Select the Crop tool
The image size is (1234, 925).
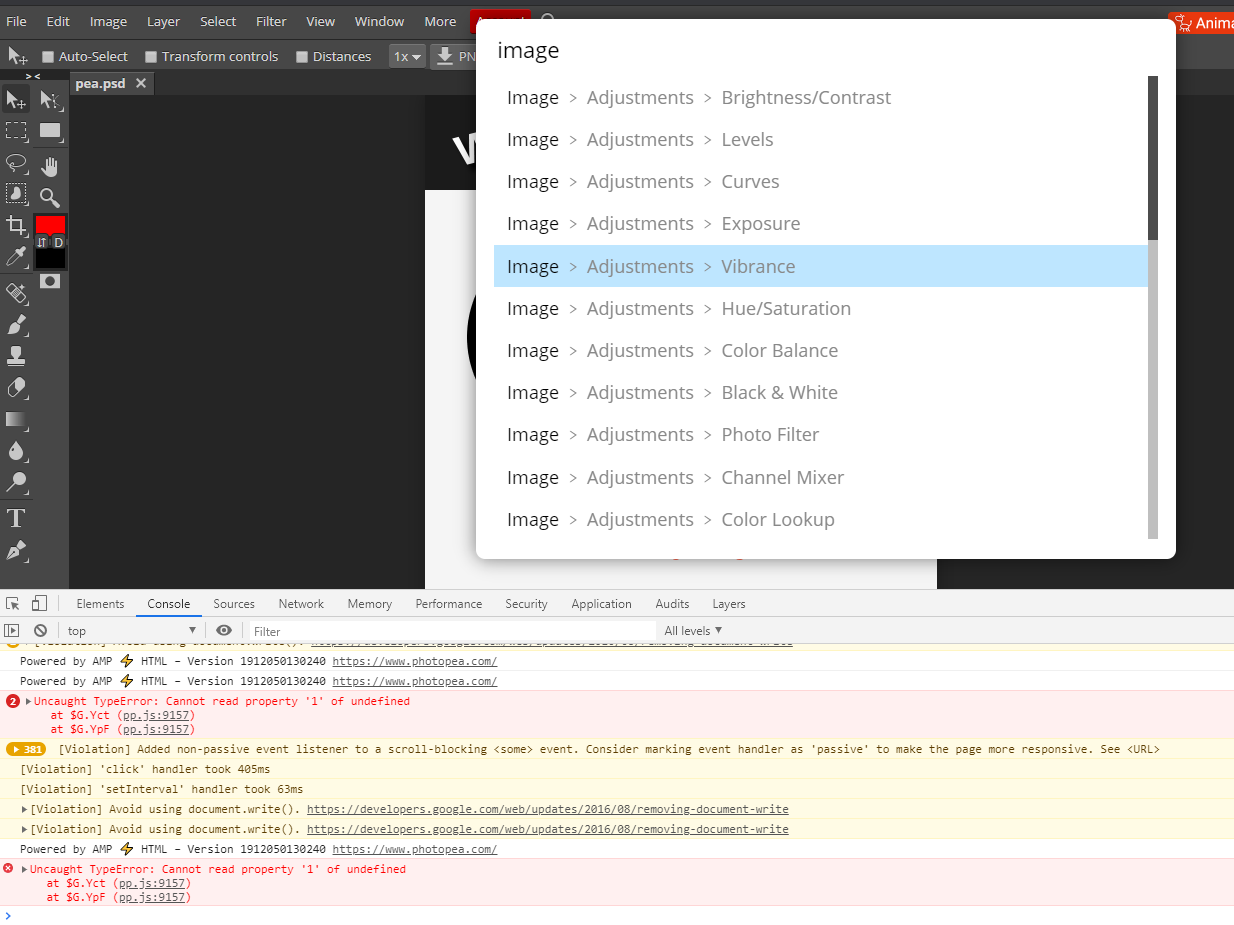(14, 224)
